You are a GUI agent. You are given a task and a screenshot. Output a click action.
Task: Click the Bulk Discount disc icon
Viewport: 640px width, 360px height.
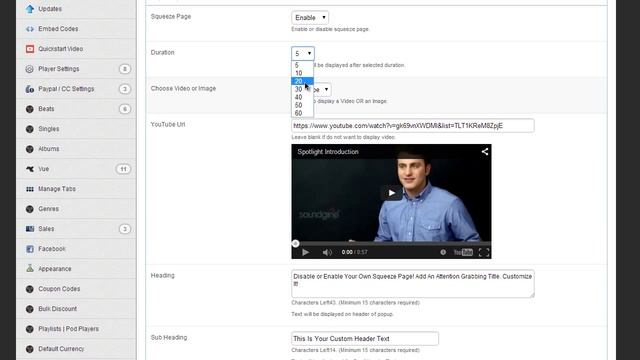29,309
